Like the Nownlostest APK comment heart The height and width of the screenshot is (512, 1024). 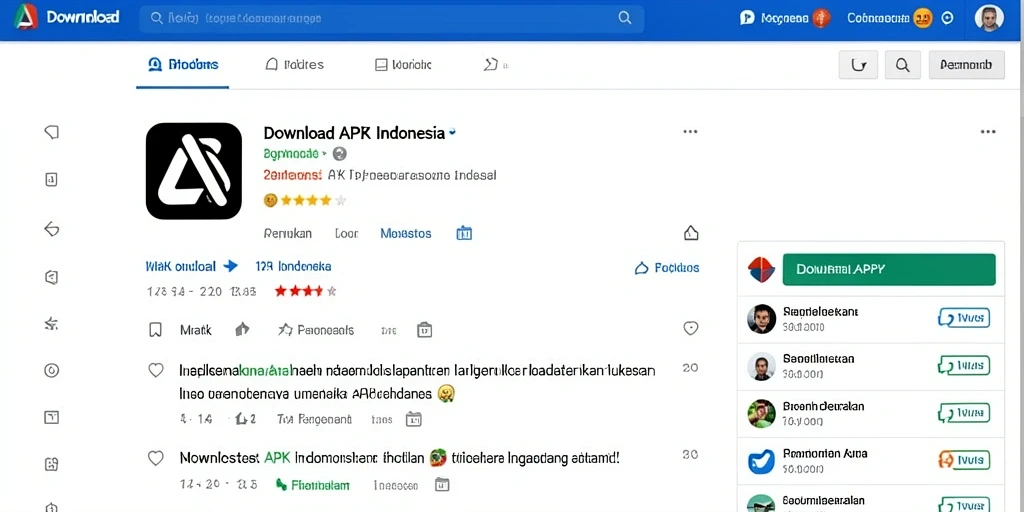[x=155, y=458]
